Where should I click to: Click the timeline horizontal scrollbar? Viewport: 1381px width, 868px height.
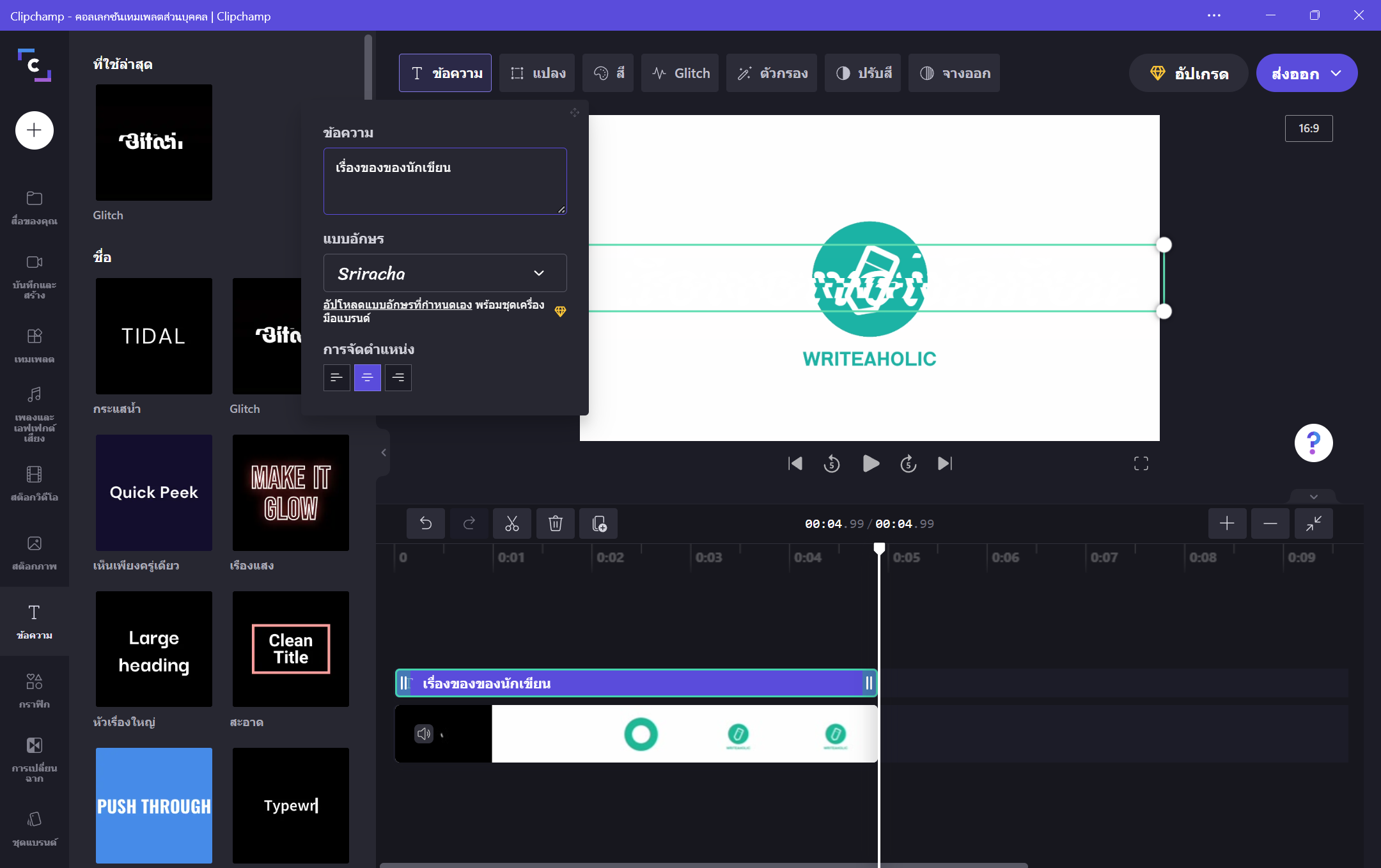(703, 865)
